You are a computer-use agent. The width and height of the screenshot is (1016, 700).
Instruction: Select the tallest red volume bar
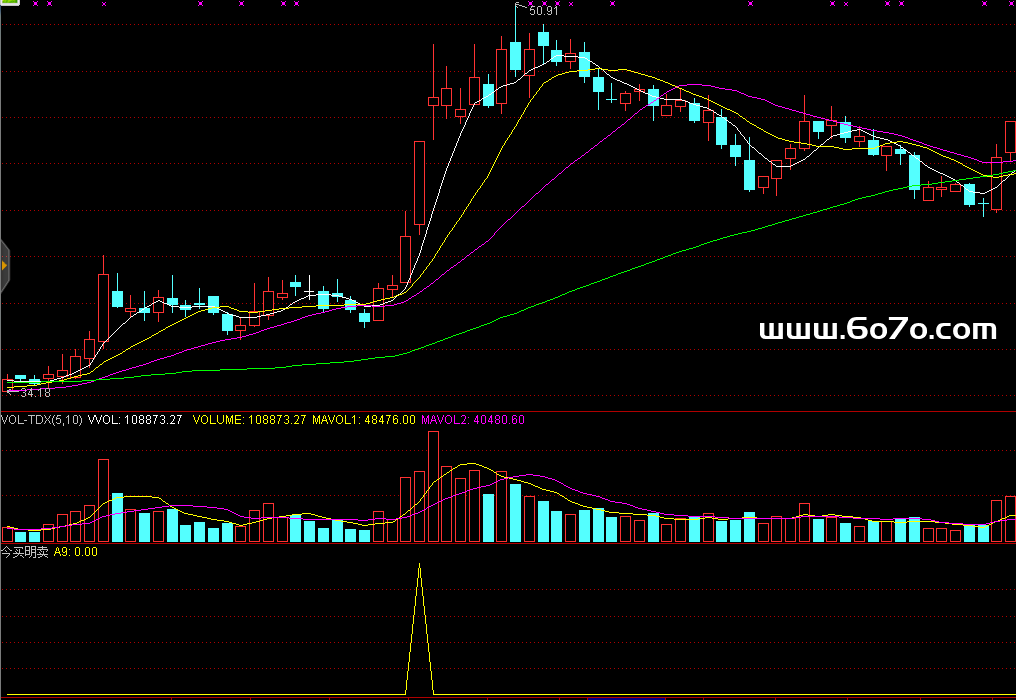point(433,487)
